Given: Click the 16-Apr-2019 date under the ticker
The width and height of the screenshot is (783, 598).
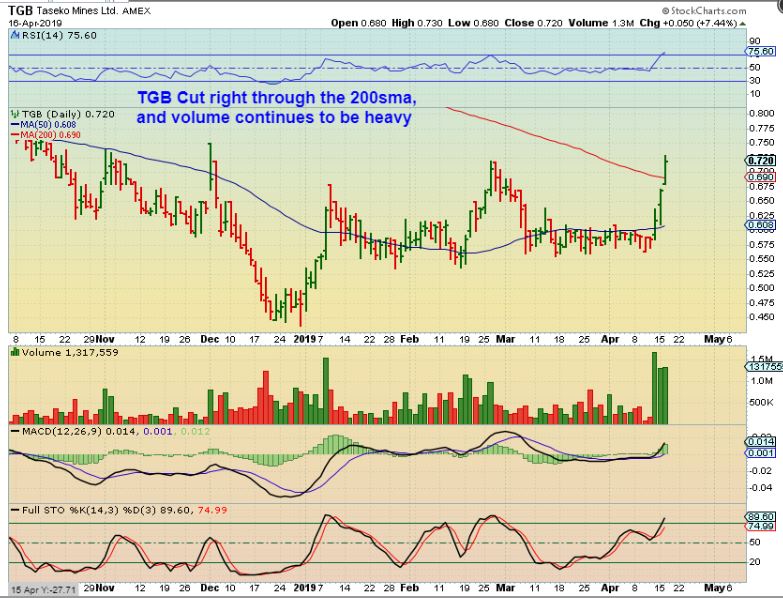Looking at the screenshot, I should (x=35, y=23).
